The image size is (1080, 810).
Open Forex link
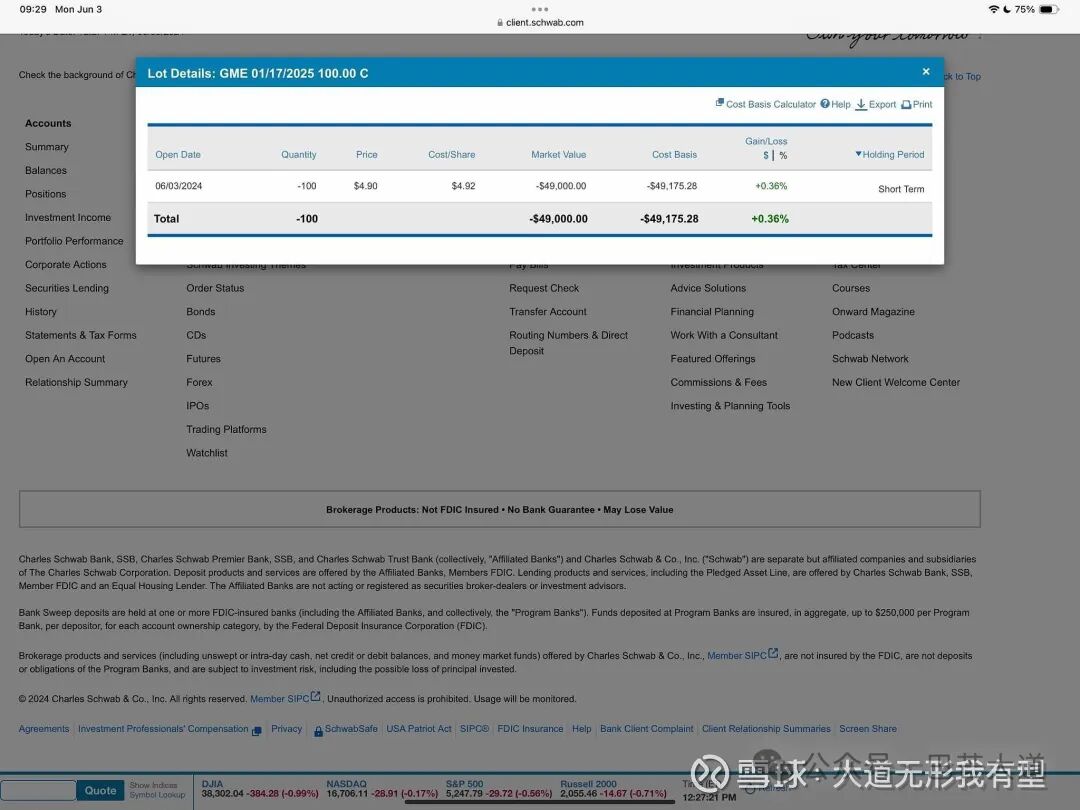pos(199,382)
